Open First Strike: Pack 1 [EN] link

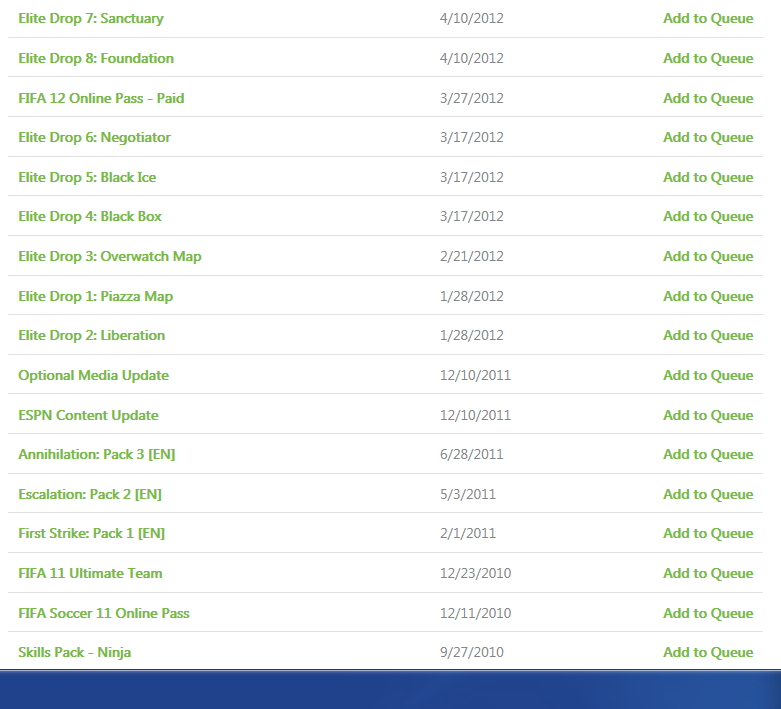(x=92, y=534)
